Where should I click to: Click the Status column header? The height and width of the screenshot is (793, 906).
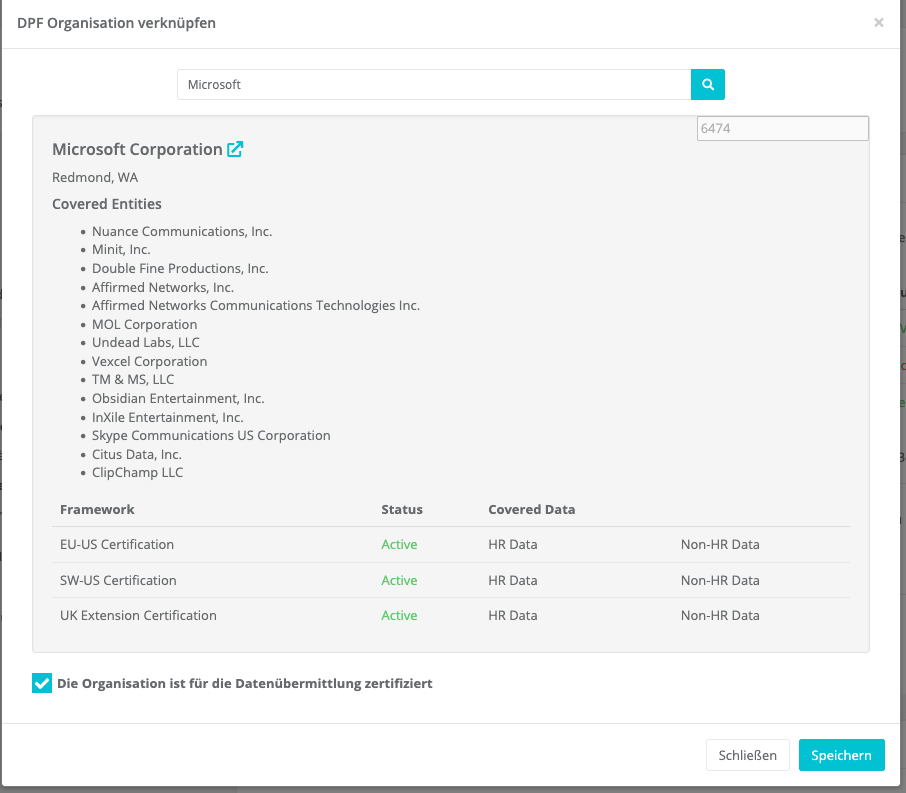[x=402, y=509]
